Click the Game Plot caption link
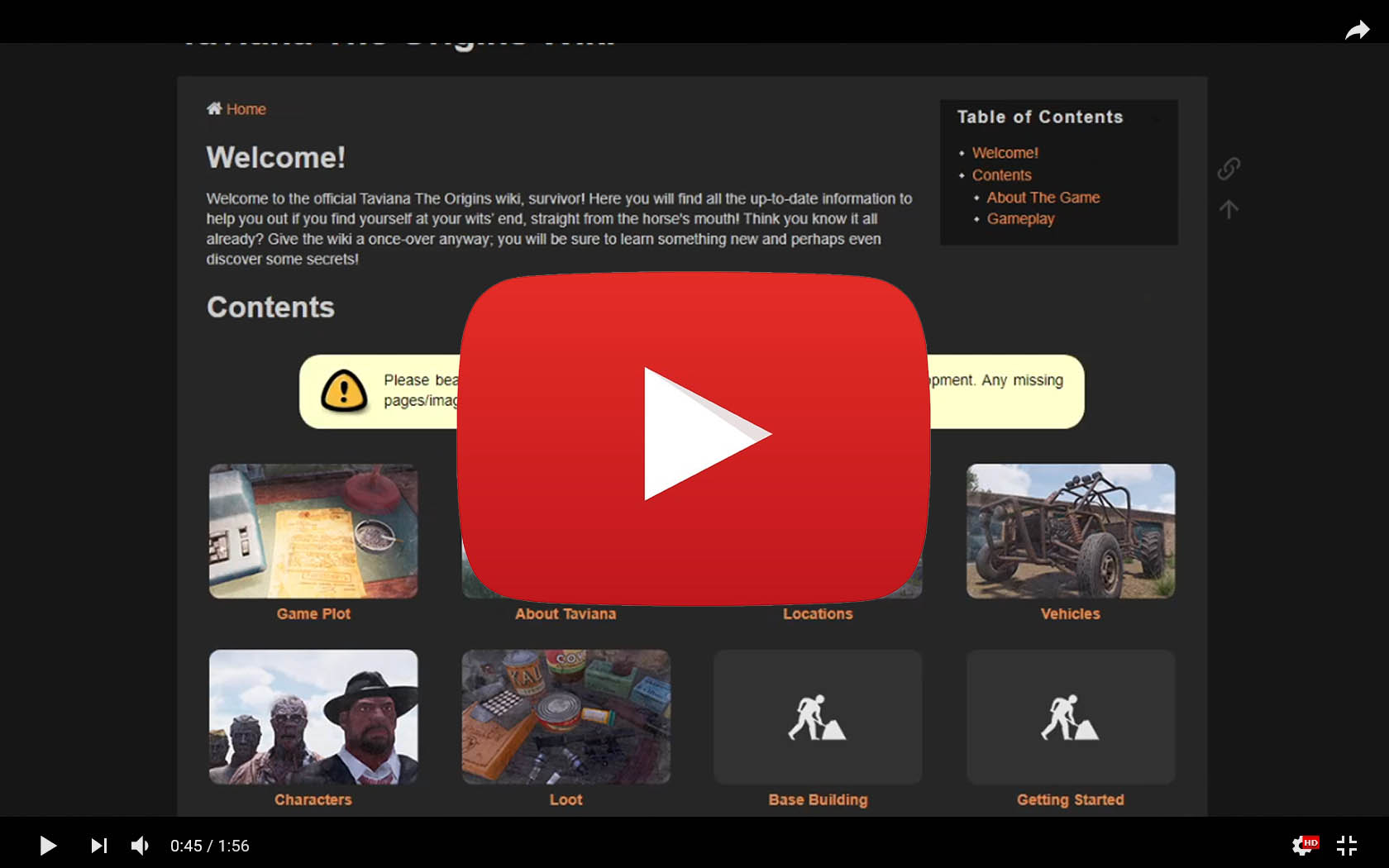 (x=313, y=613)
